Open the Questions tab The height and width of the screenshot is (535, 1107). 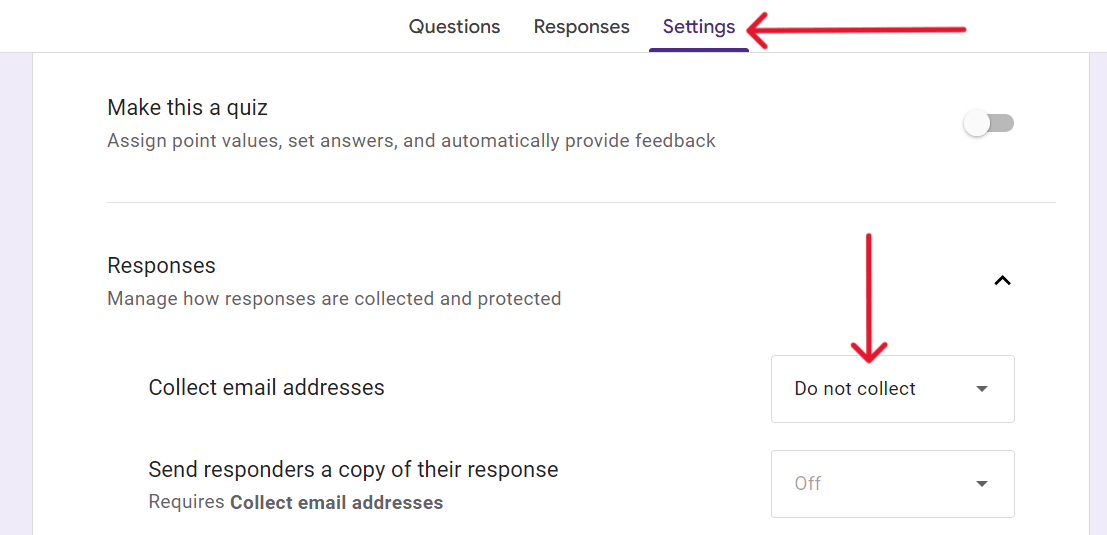click(x=454, y=27)
